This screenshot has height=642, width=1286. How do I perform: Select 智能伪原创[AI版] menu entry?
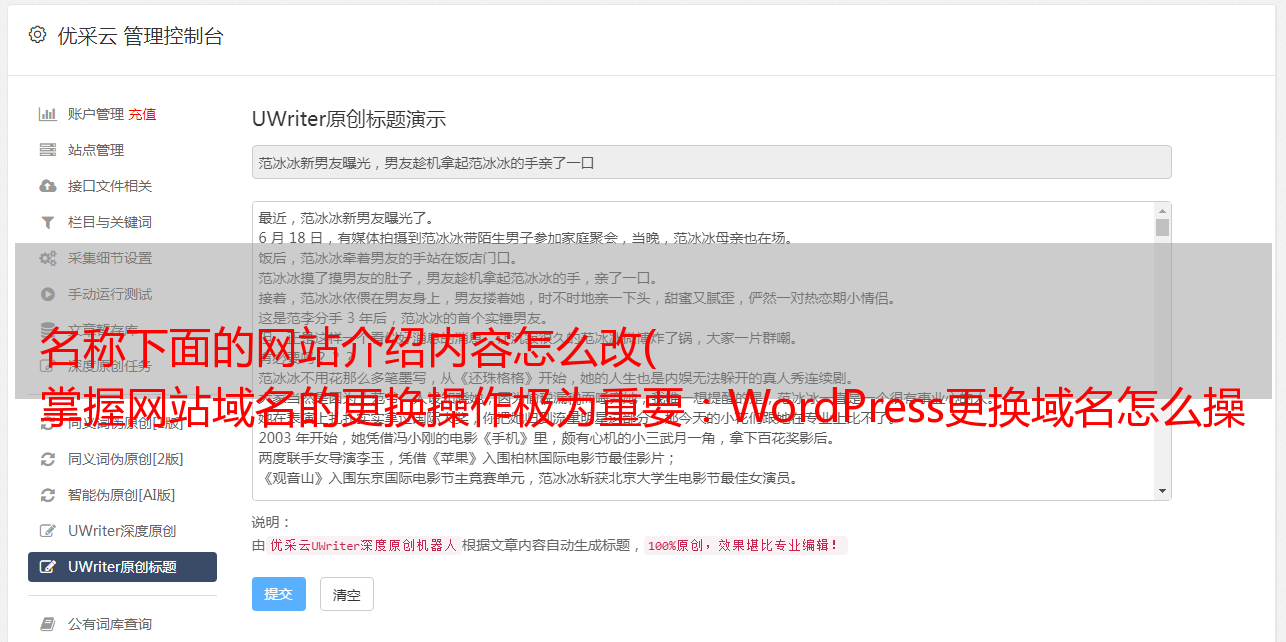click(122, 495)
